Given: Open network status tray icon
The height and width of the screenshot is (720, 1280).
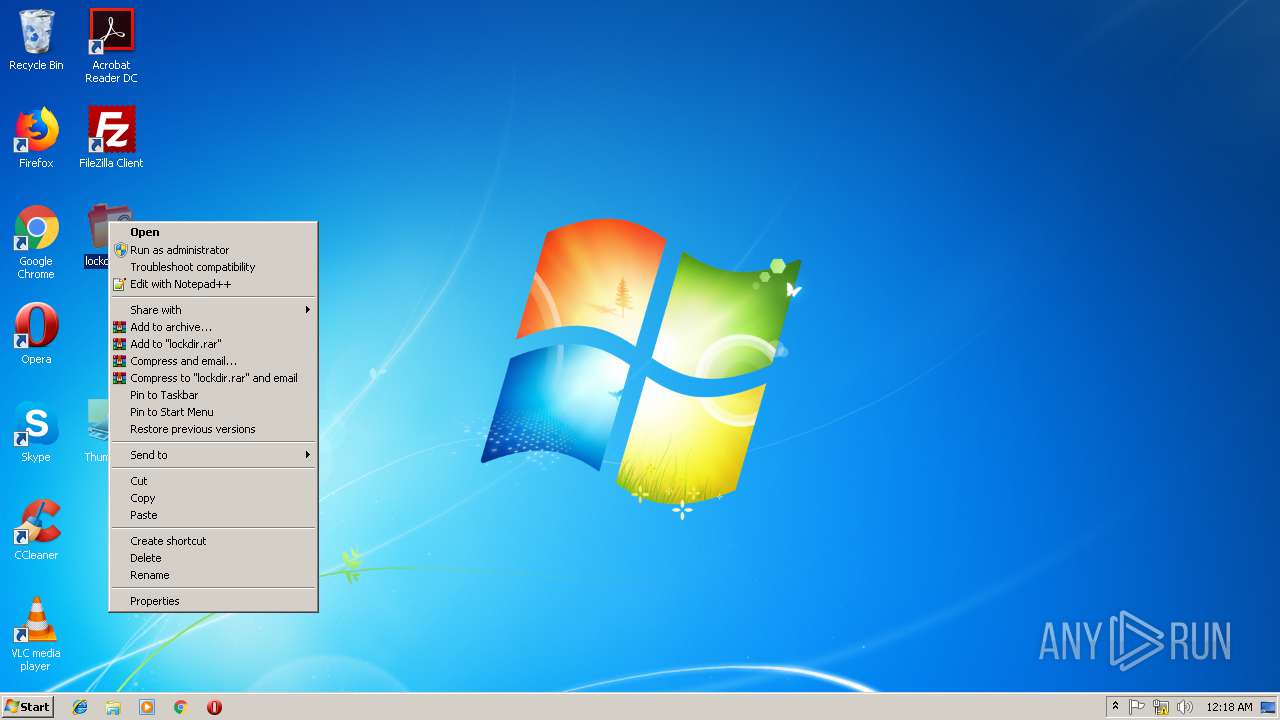Looking at the screenshot, I should tap(1161, 707).
